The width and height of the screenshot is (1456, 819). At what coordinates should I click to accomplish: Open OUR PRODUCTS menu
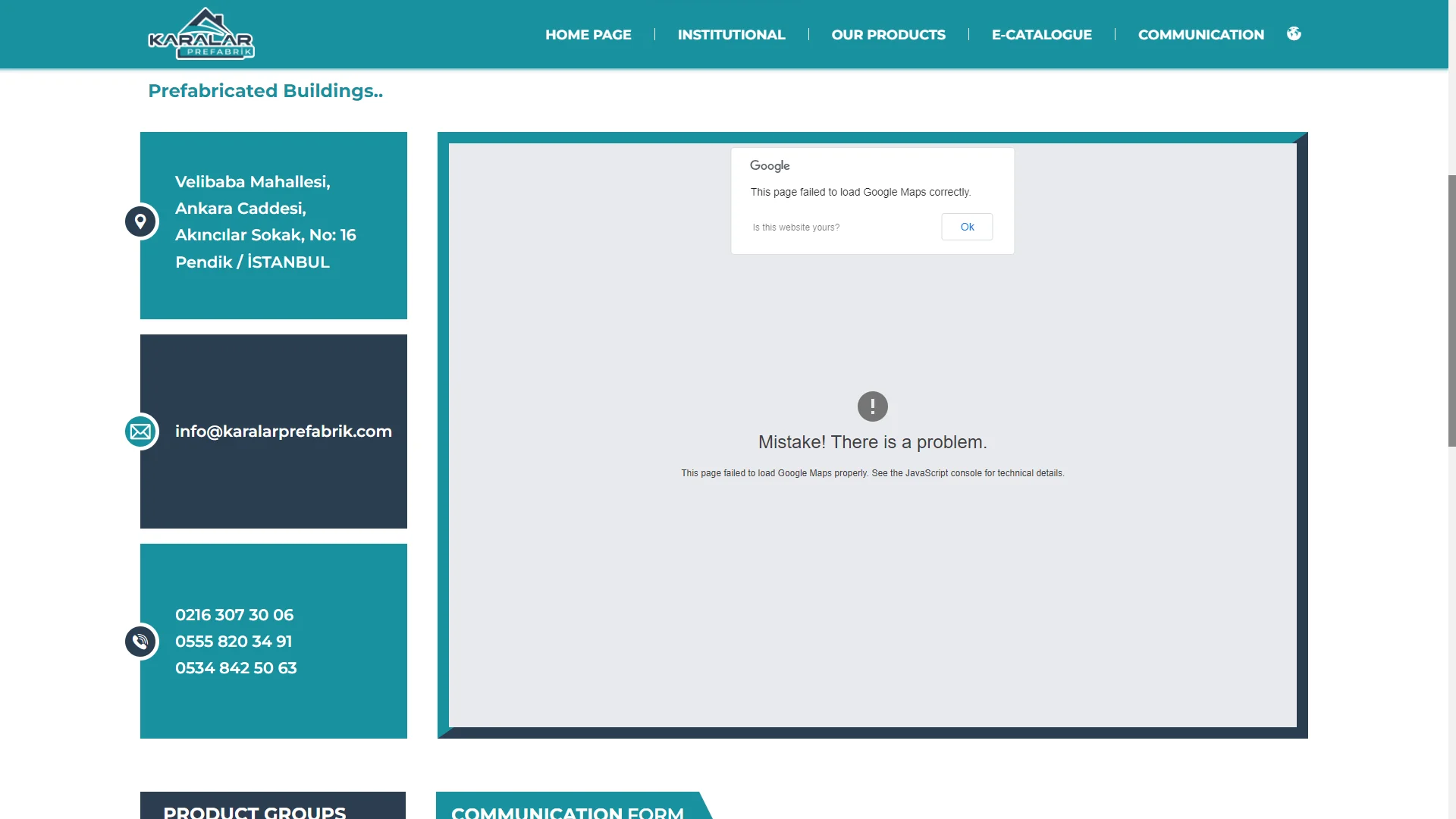click(x=888, y=35)
